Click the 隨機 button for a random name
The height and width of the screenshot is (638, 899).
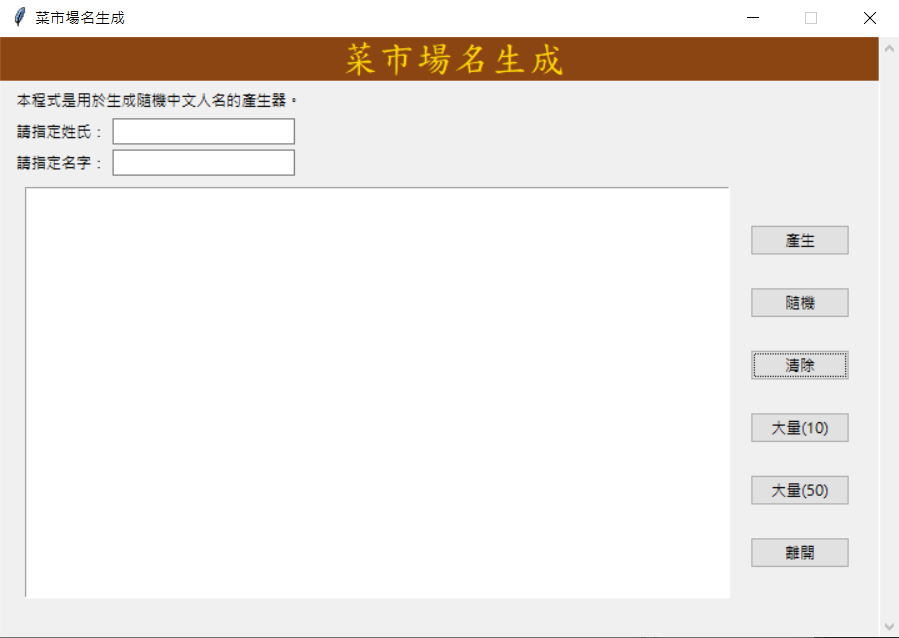[799, 302]
